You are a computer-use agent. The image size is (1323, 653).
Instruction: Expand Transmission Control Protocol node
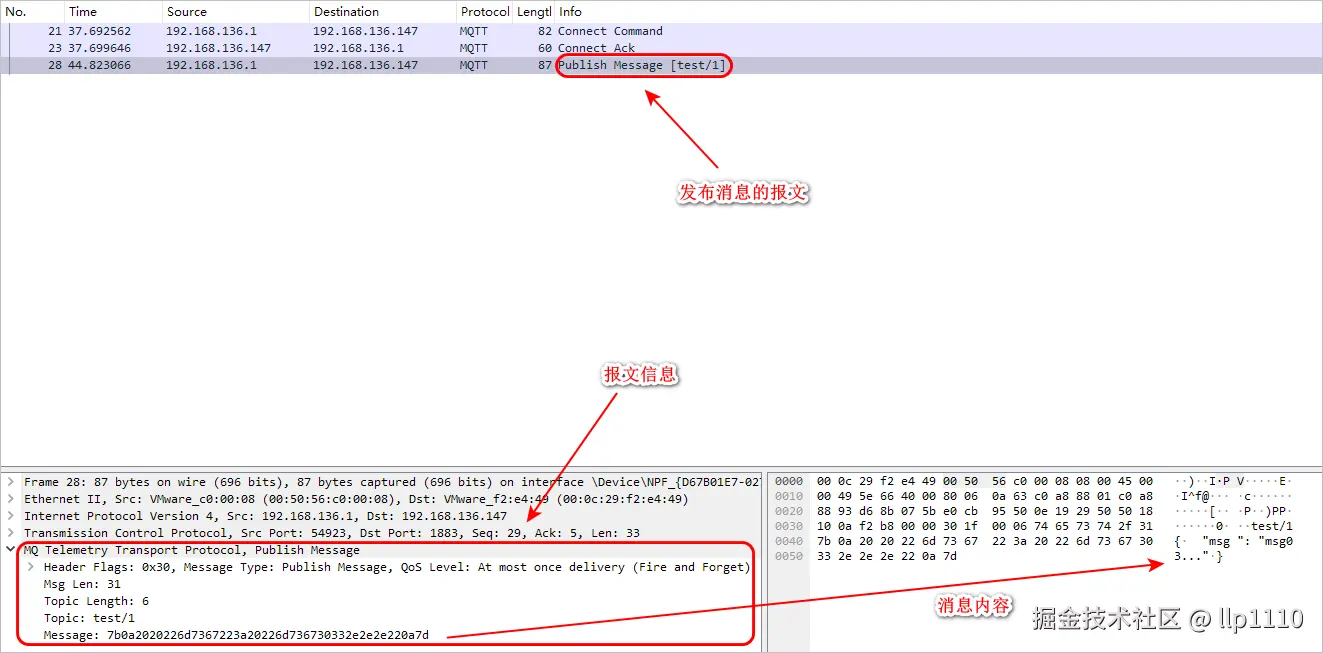(10, 533)
